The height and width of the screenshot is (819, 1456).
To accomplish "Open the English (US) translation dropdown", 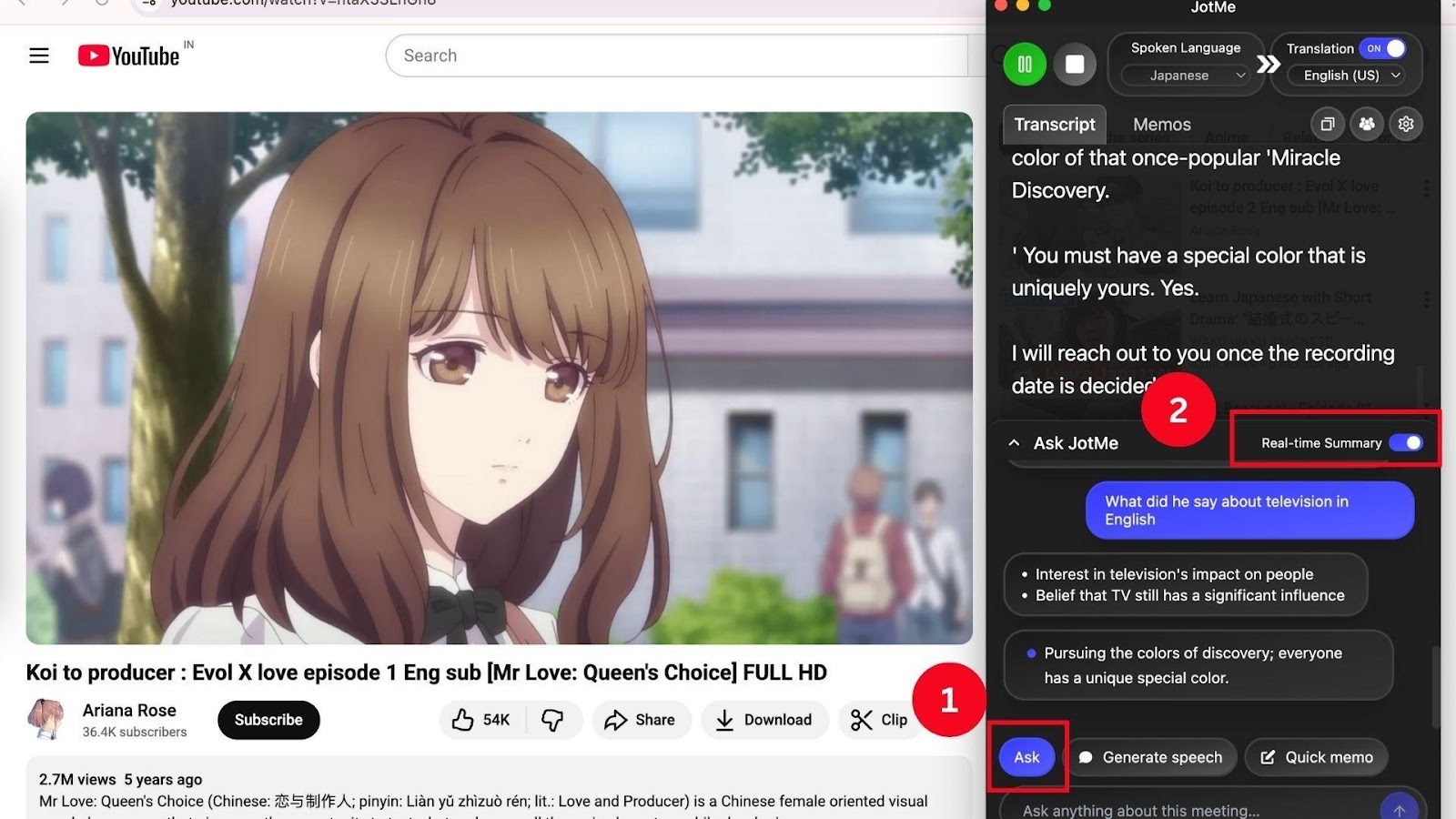I will pos(1347,76).
